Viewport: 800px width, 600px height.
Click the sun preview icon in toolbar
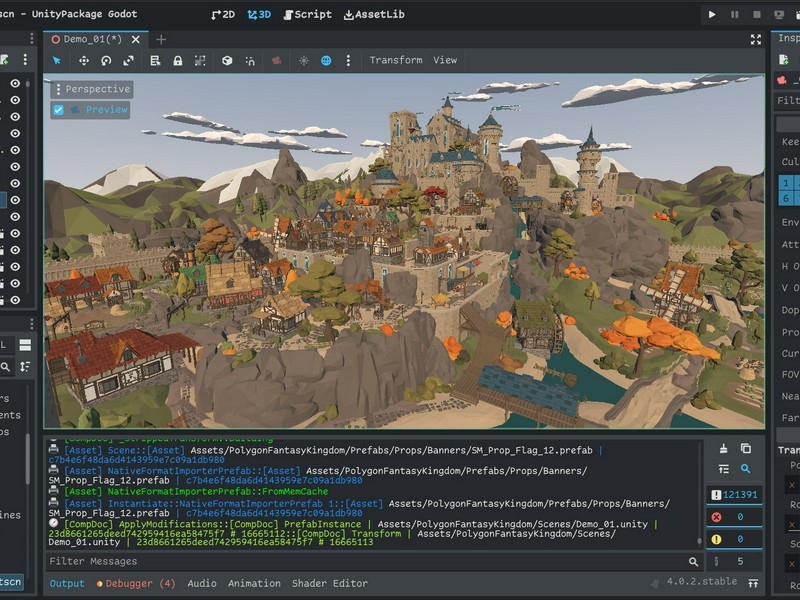pyautogui.click(x=304, y=60)
